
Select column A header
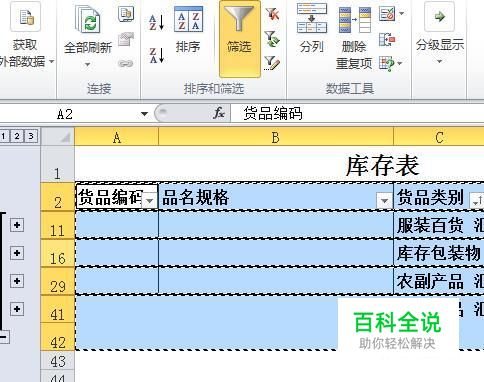tap(116, 137)
